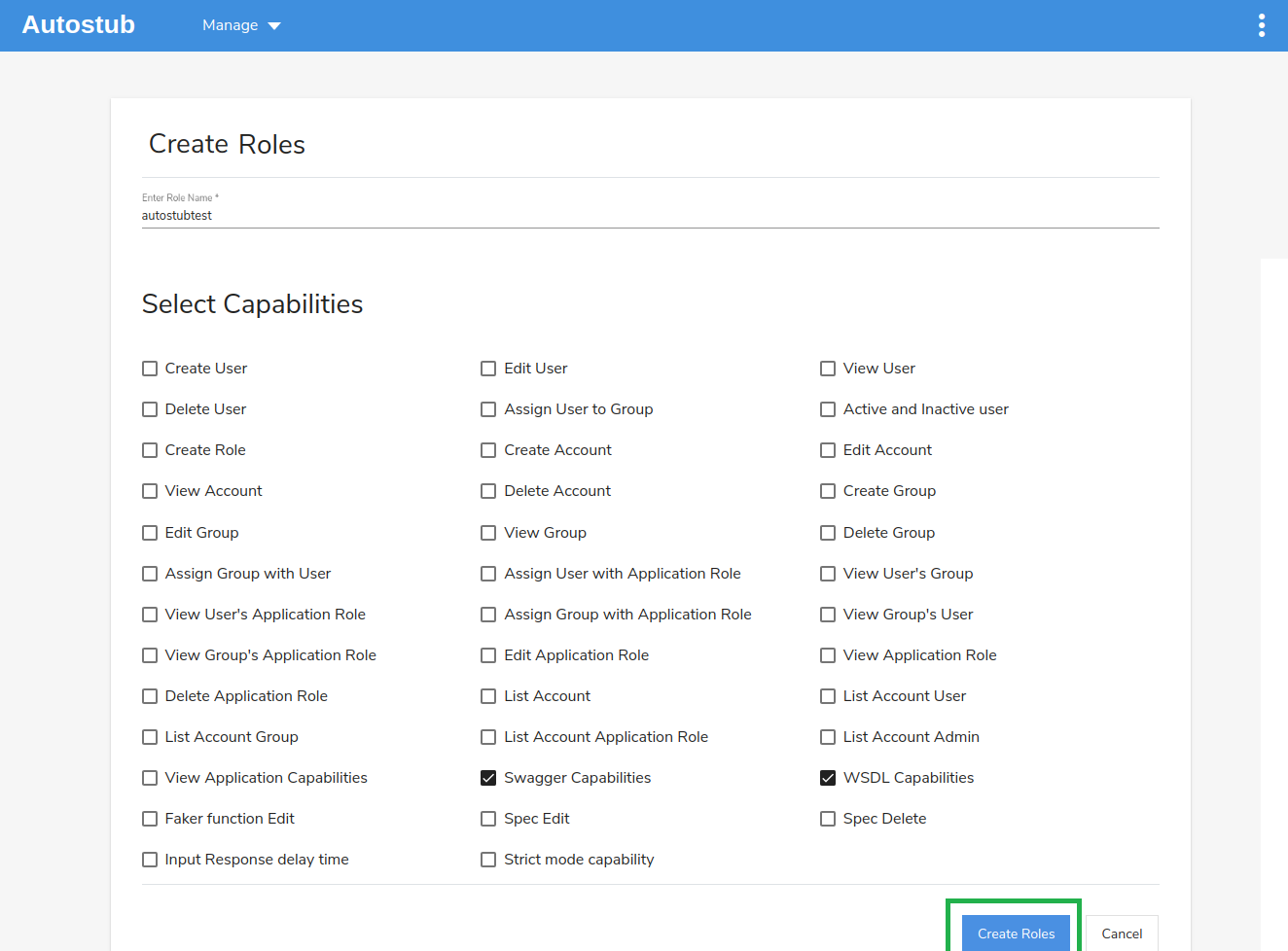This screenshot has width=1288, height=951.
Task: Click the Enter Role Name field
Action: pyautogui.click(x=650, y=216)
